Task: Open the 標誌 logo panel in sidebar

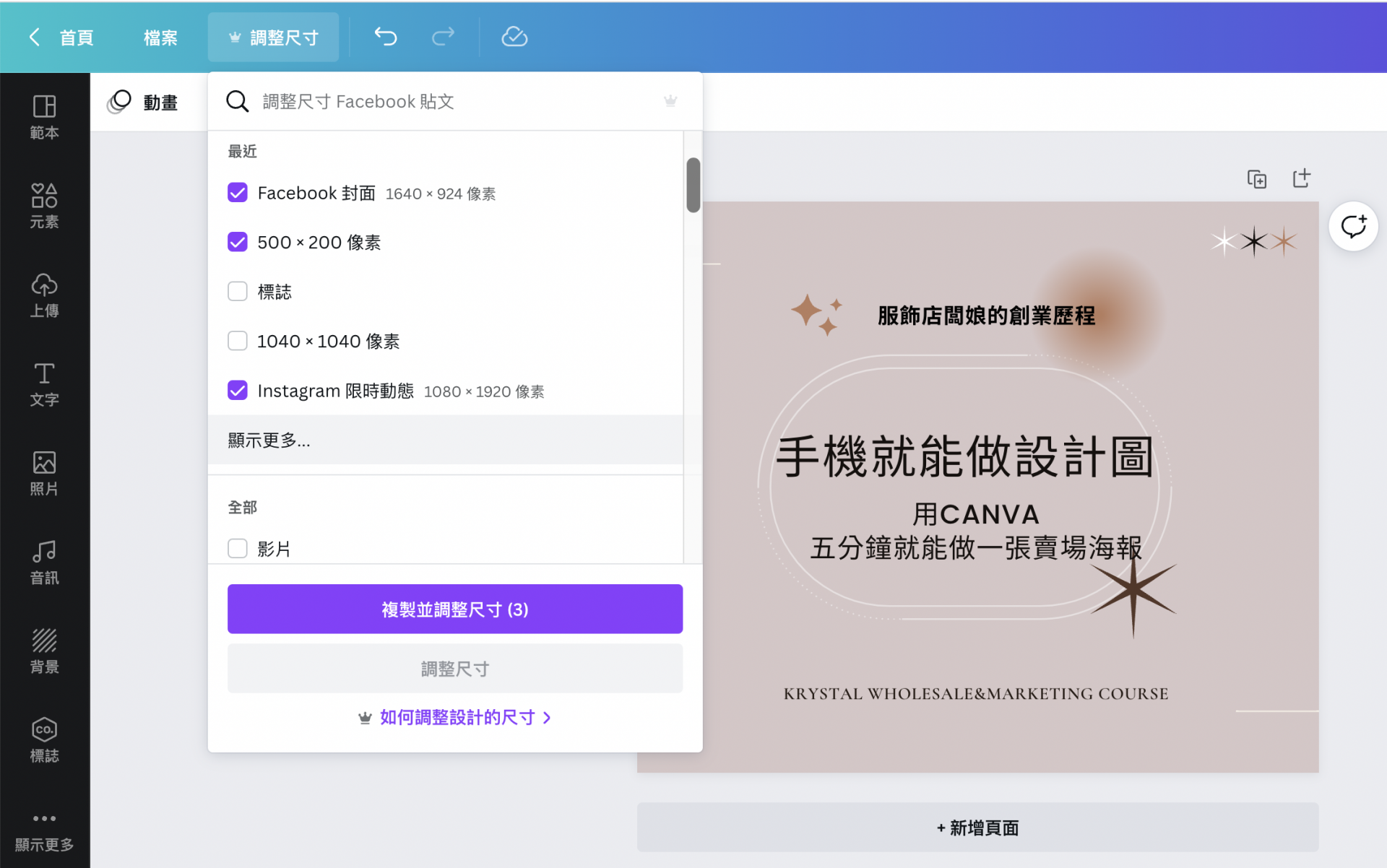Action: click(44, 739)
